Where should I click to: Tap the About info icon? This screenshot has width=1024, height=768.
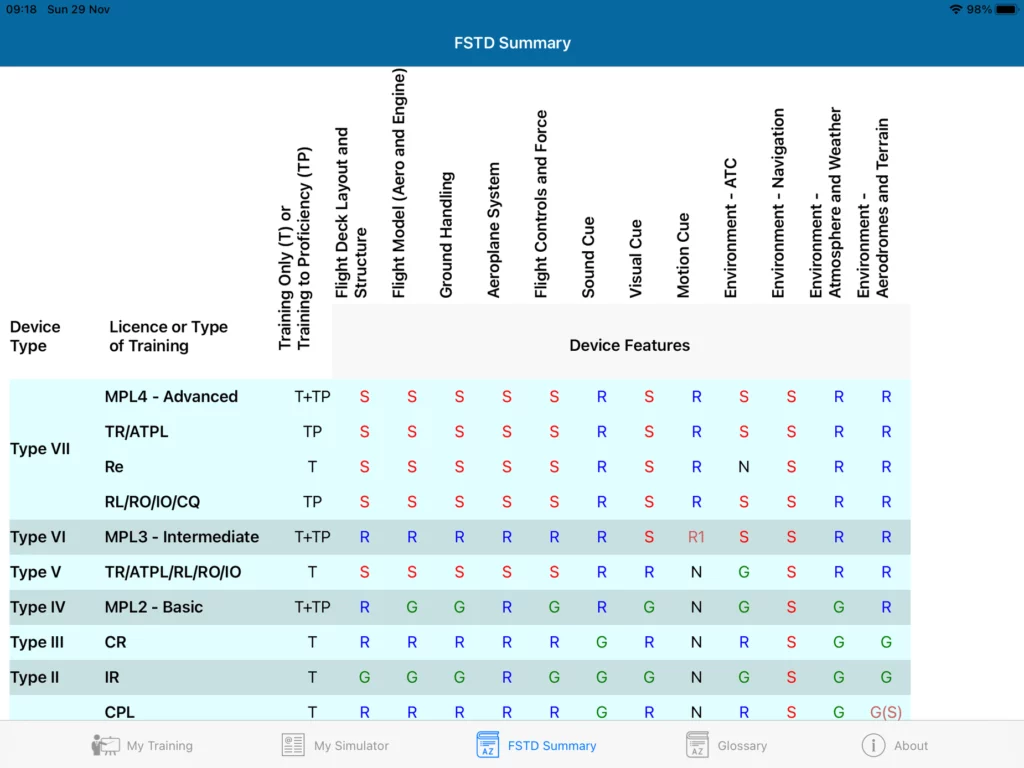[x=873, y=745]
